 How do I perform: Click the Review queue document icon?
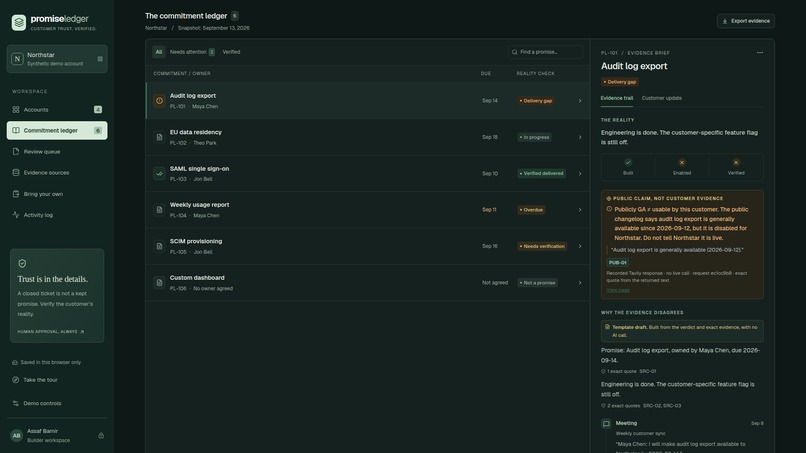16,152
